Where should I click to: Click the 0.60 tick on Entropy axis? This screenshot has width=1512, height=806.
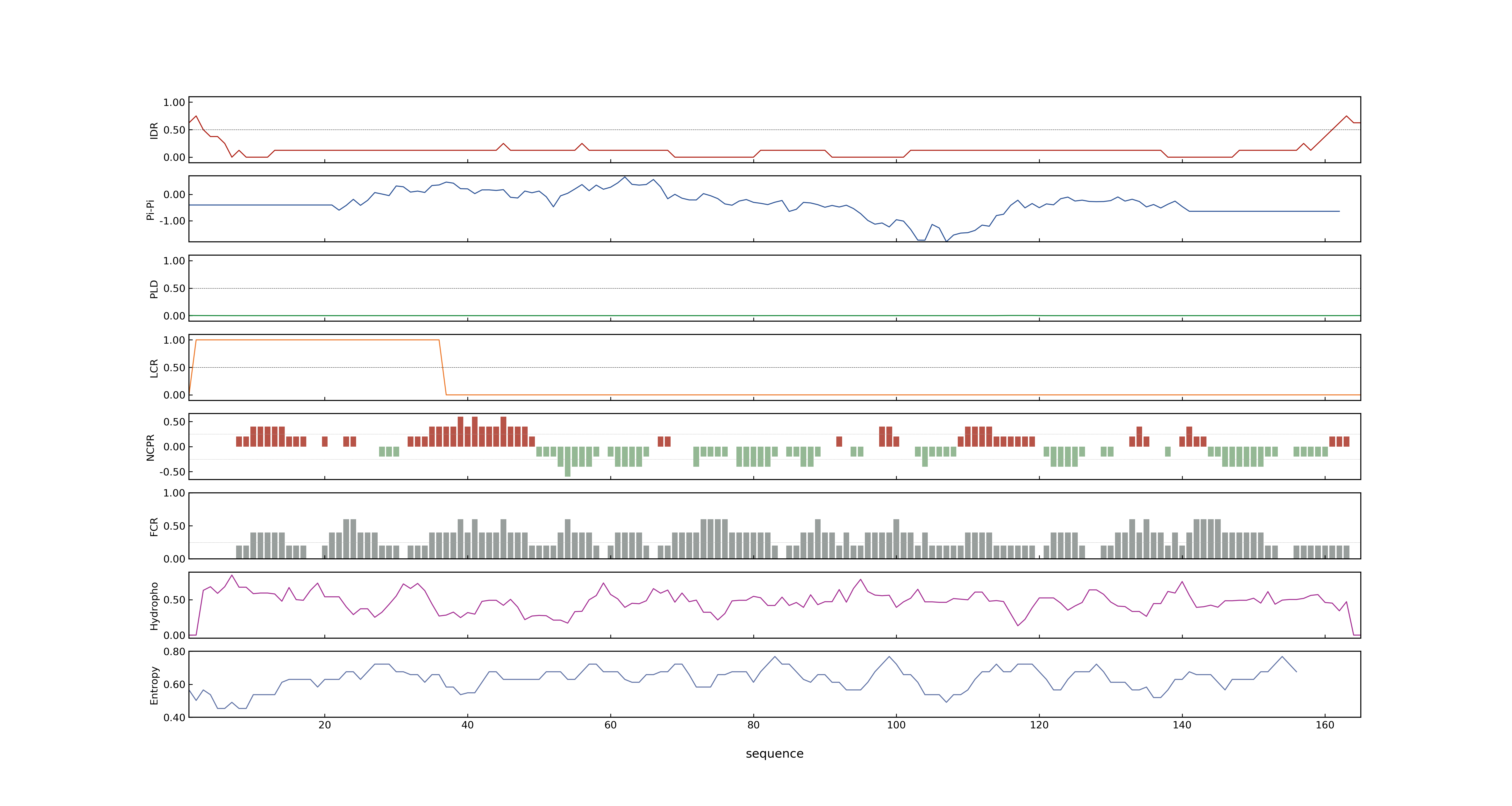(x=174, y=685)
